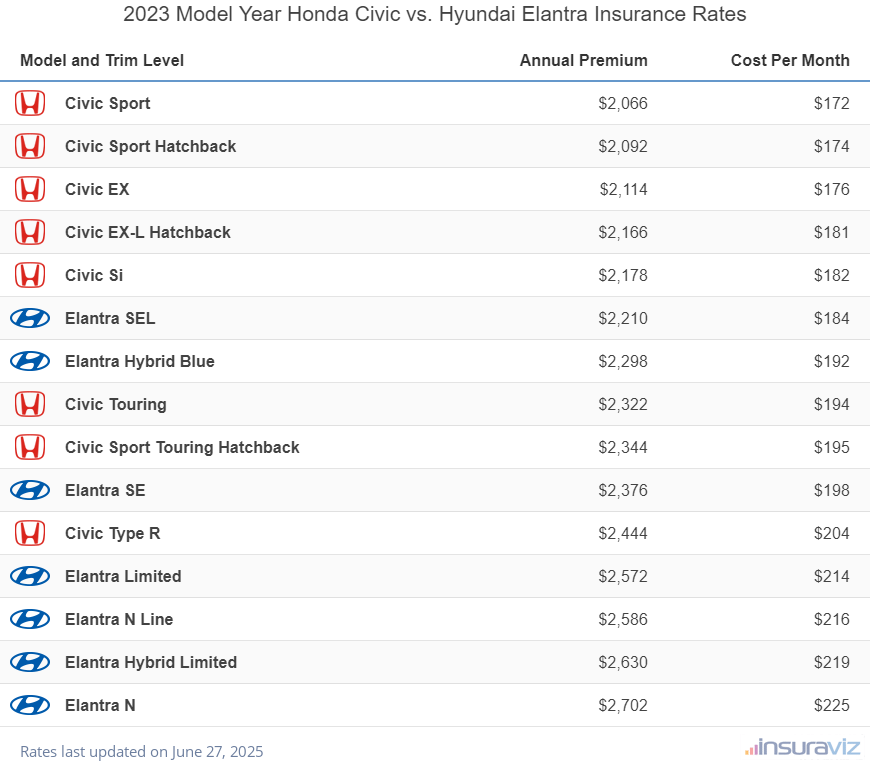This screenshot has width=870, height=767.
Task: Select the Civic Sport trim name
Action: (108, 103)
